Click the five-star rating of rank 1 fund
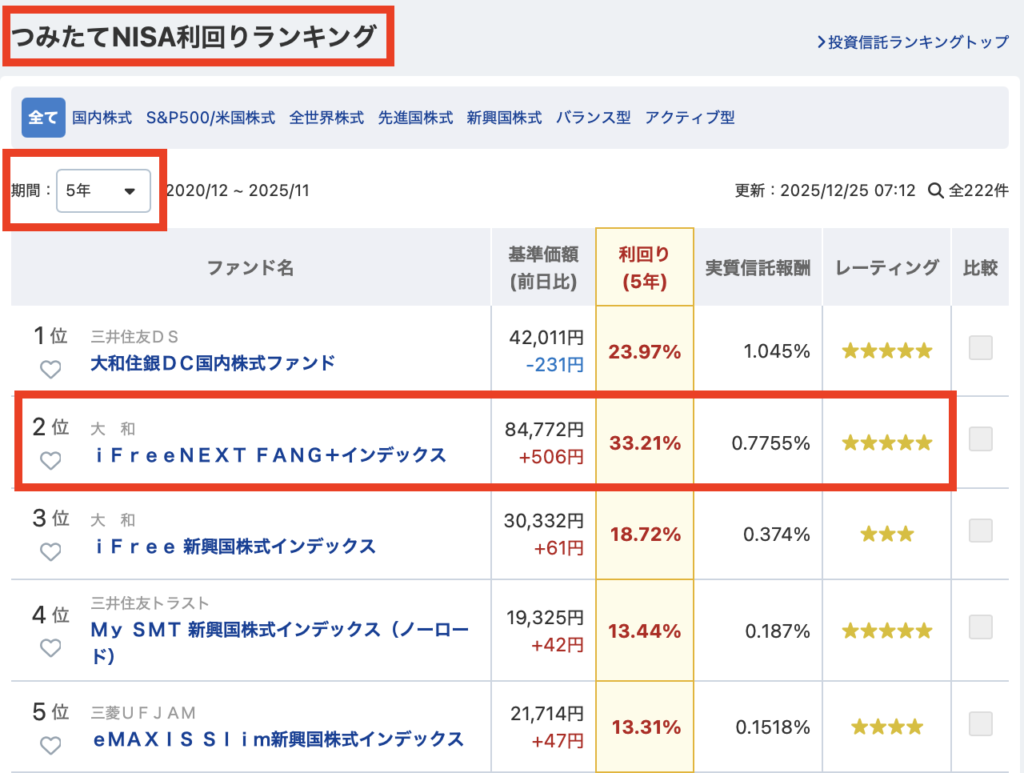 pos(886,351)
